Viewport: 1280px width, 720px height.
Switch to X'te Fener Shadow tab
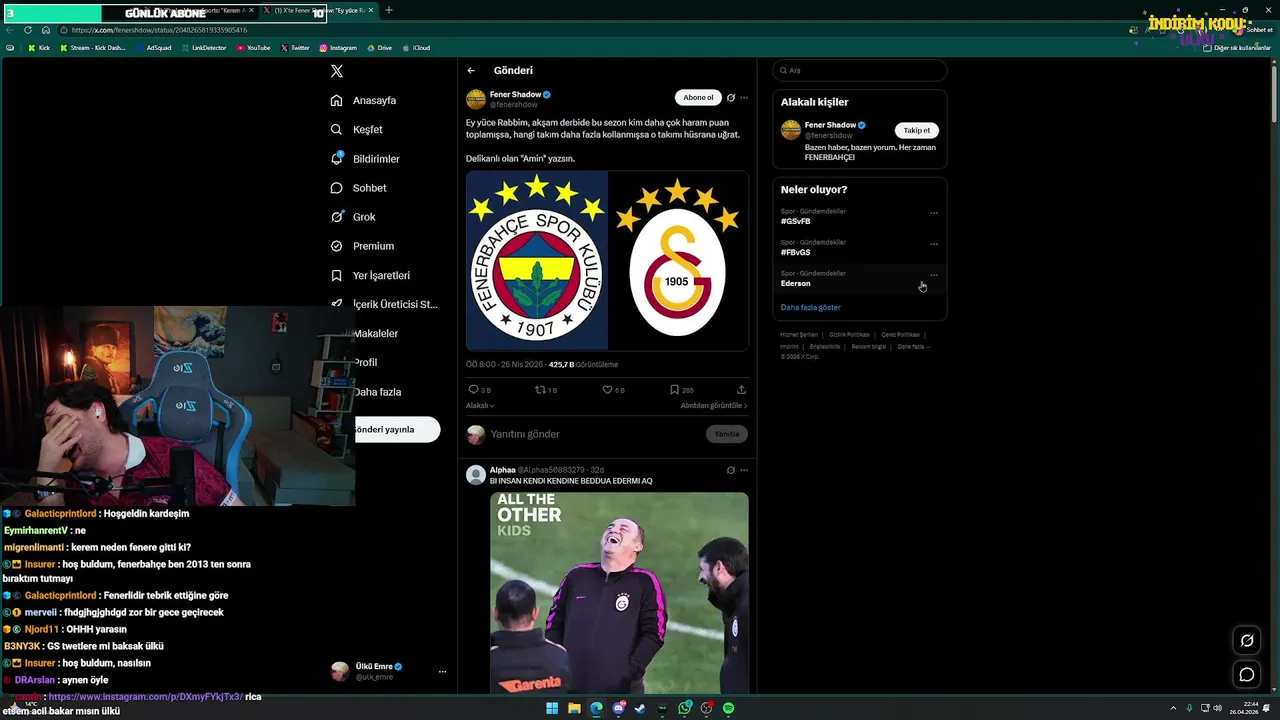(x=320, y=11)
